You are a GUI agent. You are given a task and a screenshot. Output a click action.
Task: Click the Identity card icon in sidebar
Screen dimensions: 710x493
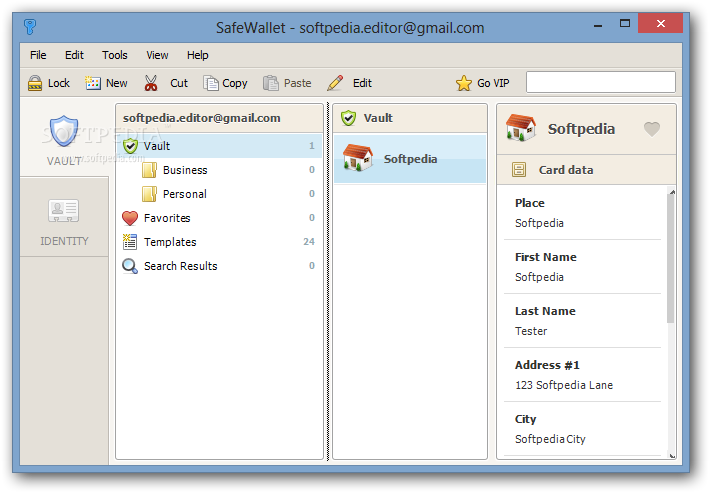(x=64, y=211)
